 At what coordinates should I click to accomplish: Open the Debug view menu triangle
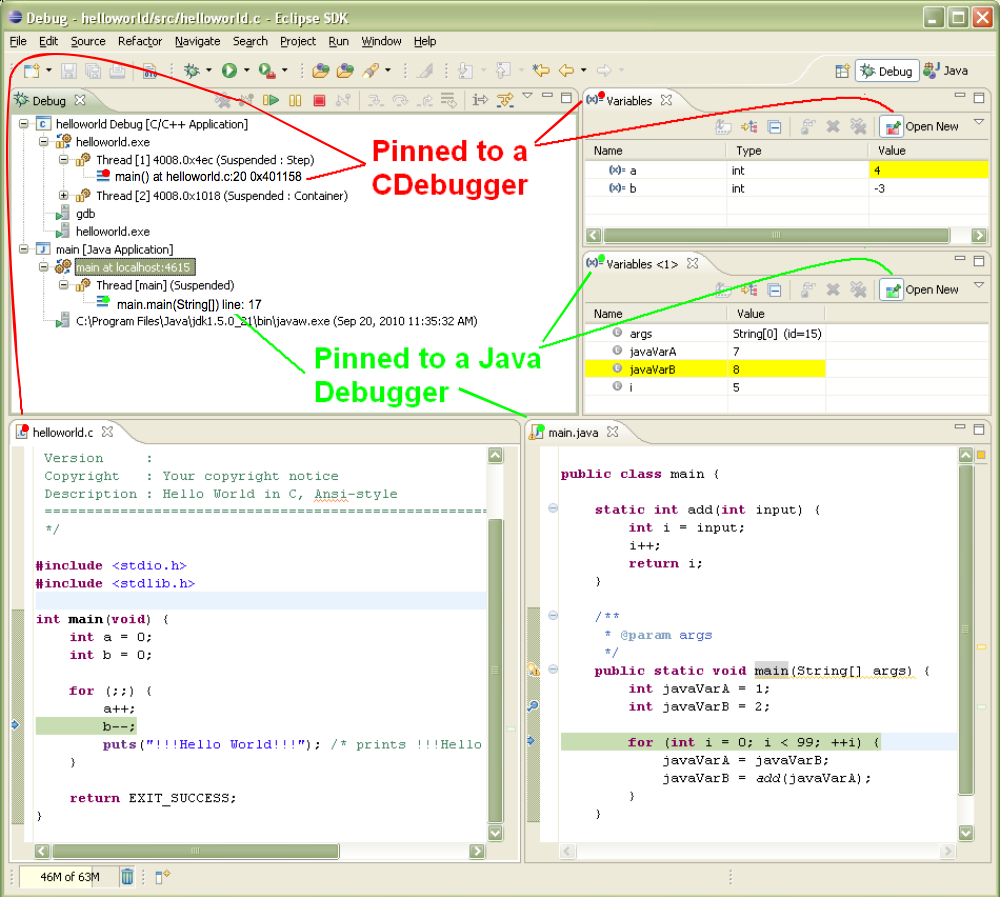(x=527, y=96)
